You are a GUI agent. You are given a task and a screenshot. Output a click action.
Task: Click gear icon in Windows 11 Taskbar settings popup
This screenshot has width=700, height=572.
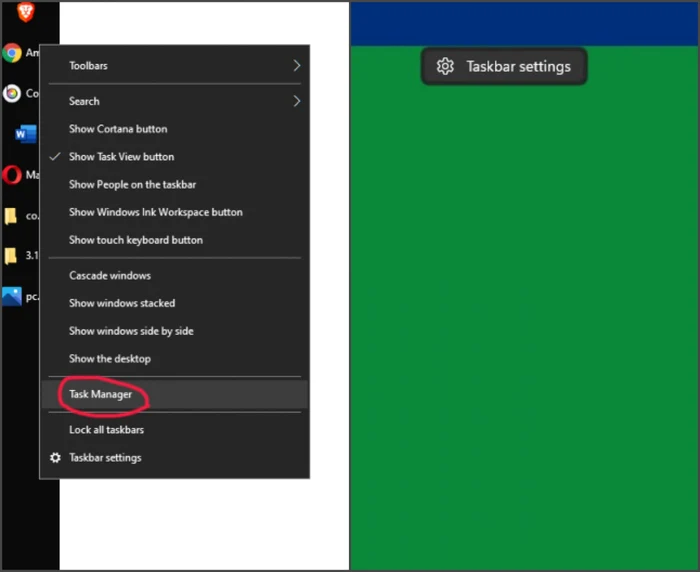[x=445, y=67]
